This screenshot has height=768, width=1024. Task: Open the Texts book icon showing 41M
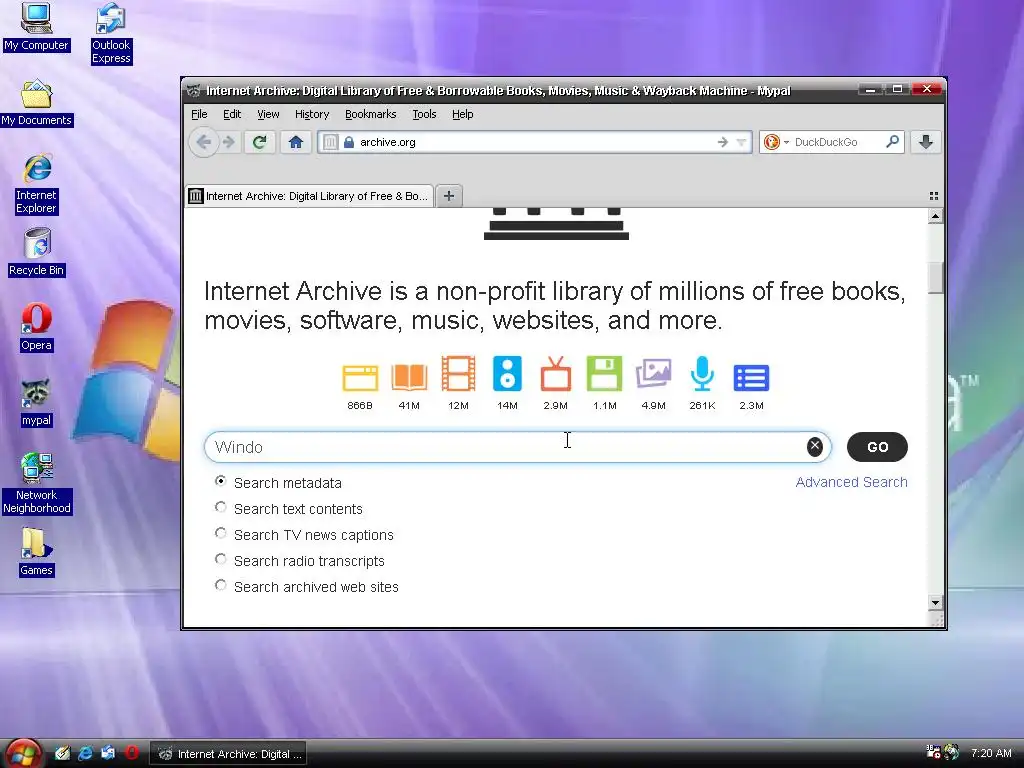coord(409,377)
